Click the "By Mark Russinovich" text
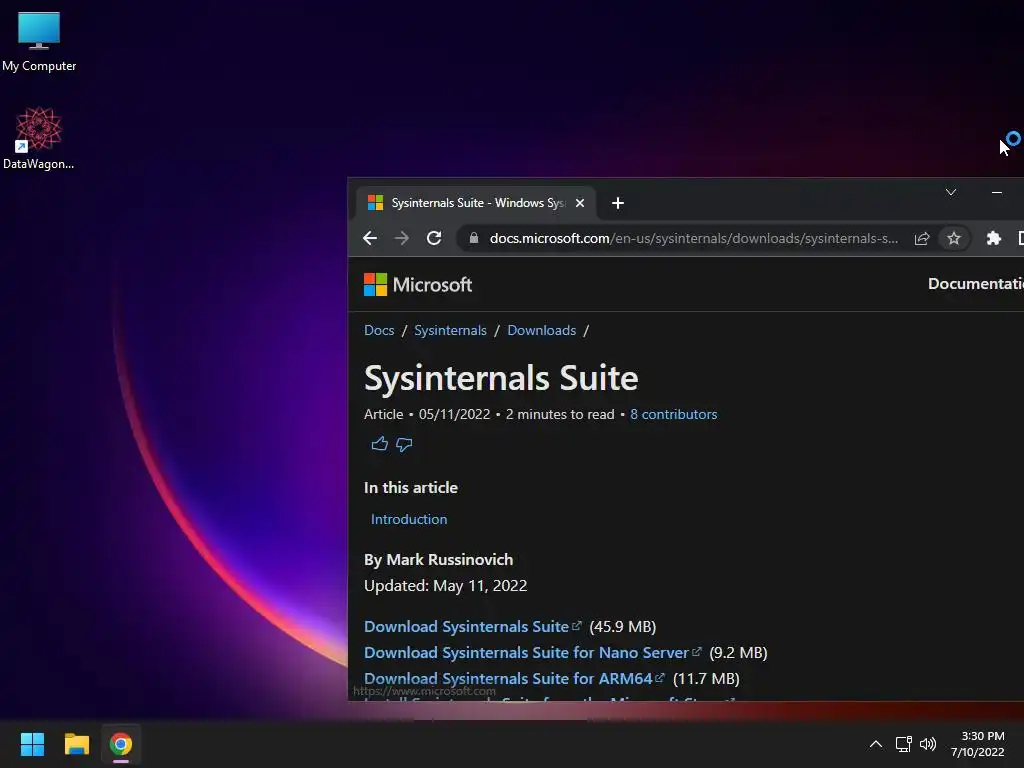1024x768 pixels. [x=438, y=560]
